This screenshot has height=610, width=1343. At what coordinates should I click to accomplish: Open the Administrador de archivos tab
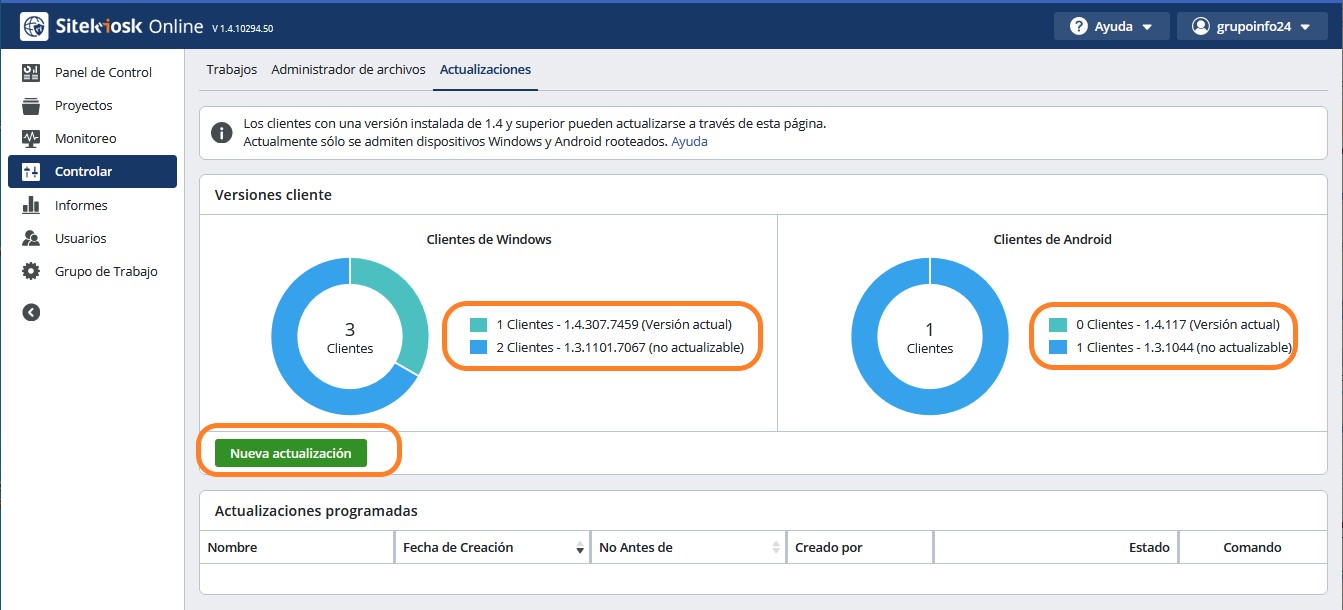click(348, 70)
